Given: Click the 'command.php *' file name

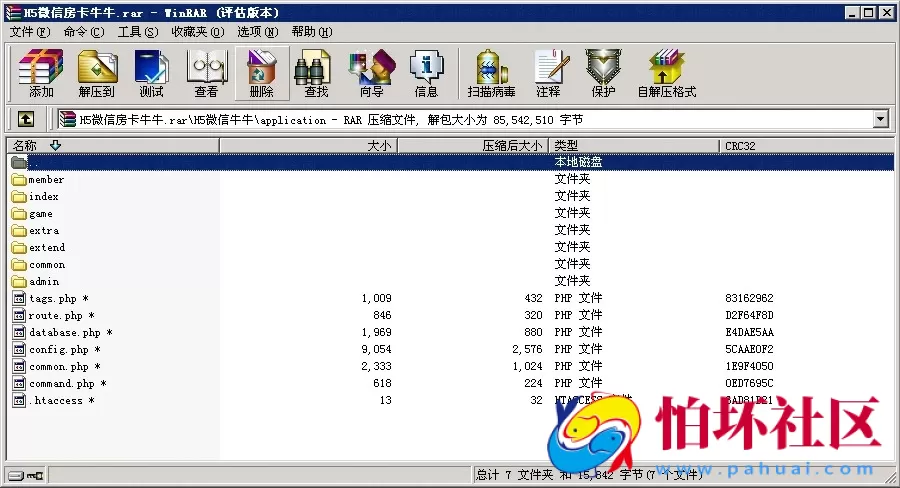Looking at the screenshot, I should tap(68, 384).
